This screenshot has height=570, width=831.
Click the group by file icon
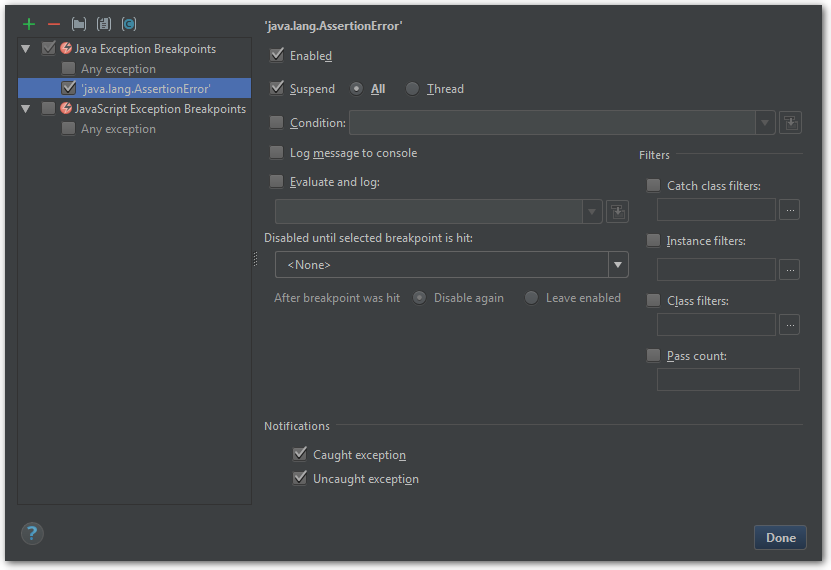coord(104,24)
